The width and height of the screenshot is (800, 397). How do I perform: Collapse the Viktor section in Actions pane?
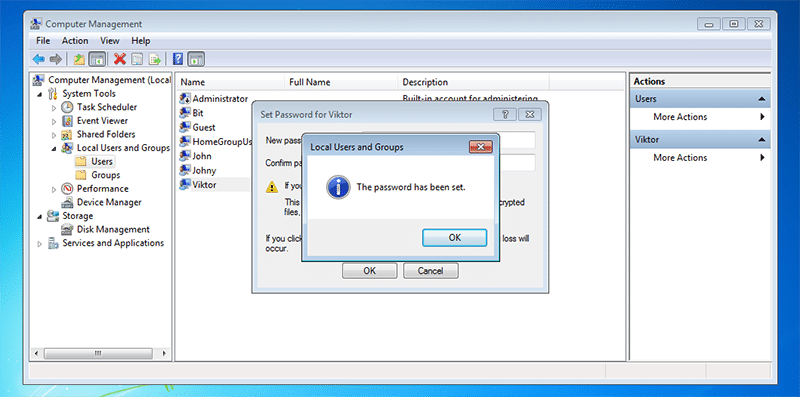coord(761,140)
